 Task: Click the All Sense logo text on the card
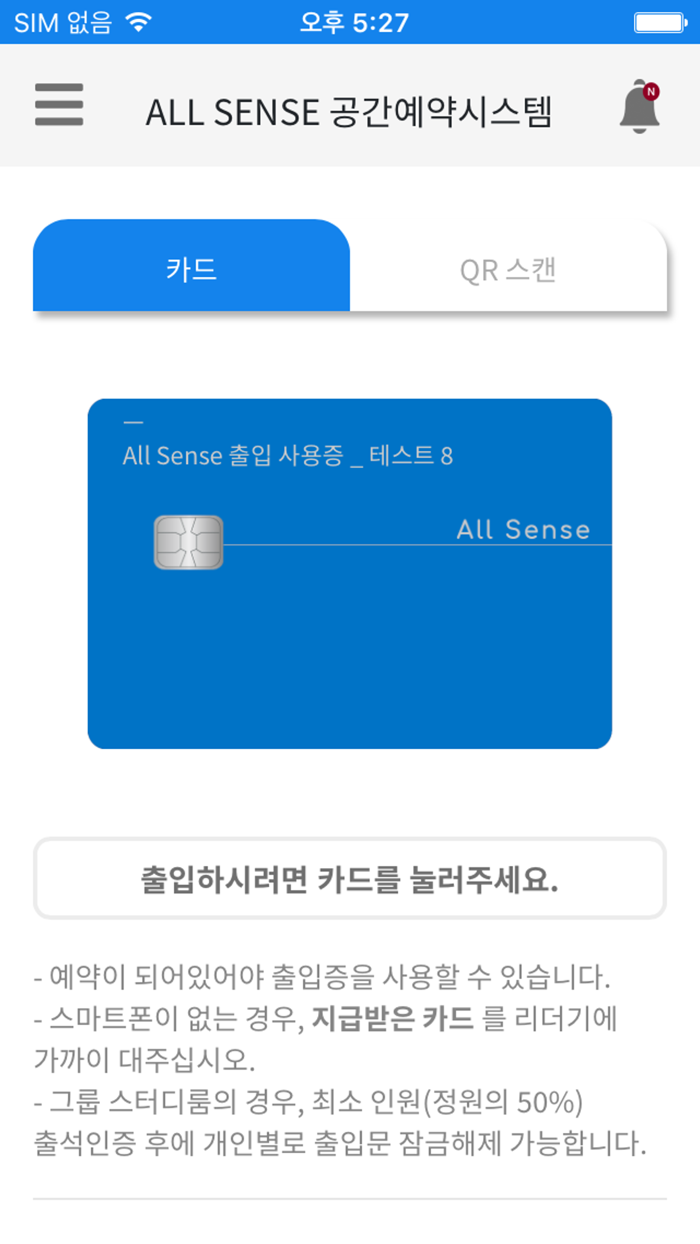click(524, 530)
